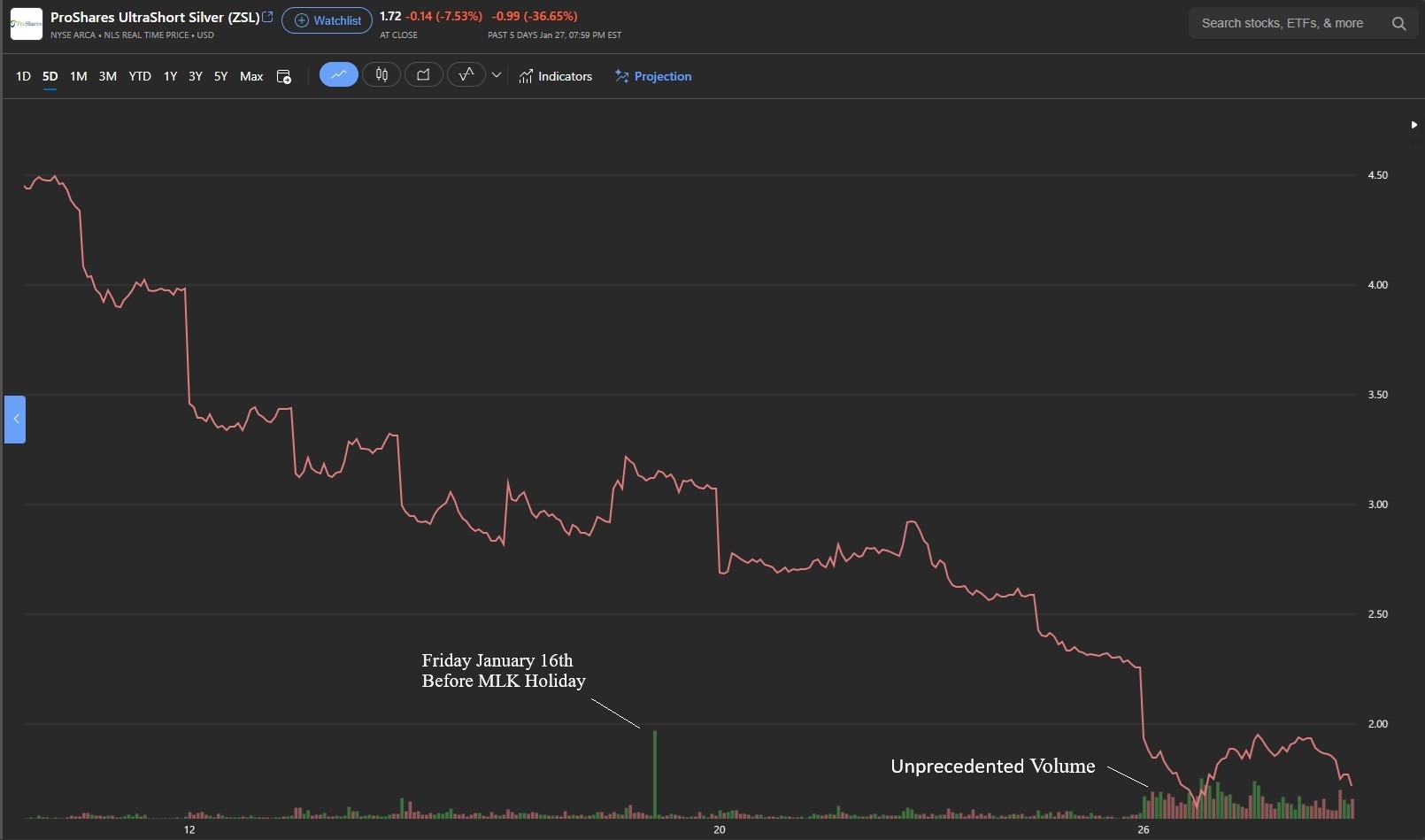This screenshot has width=1425, height=840.
Task: Switch to candlestick chart view
Action: click(x=381, y=75)
